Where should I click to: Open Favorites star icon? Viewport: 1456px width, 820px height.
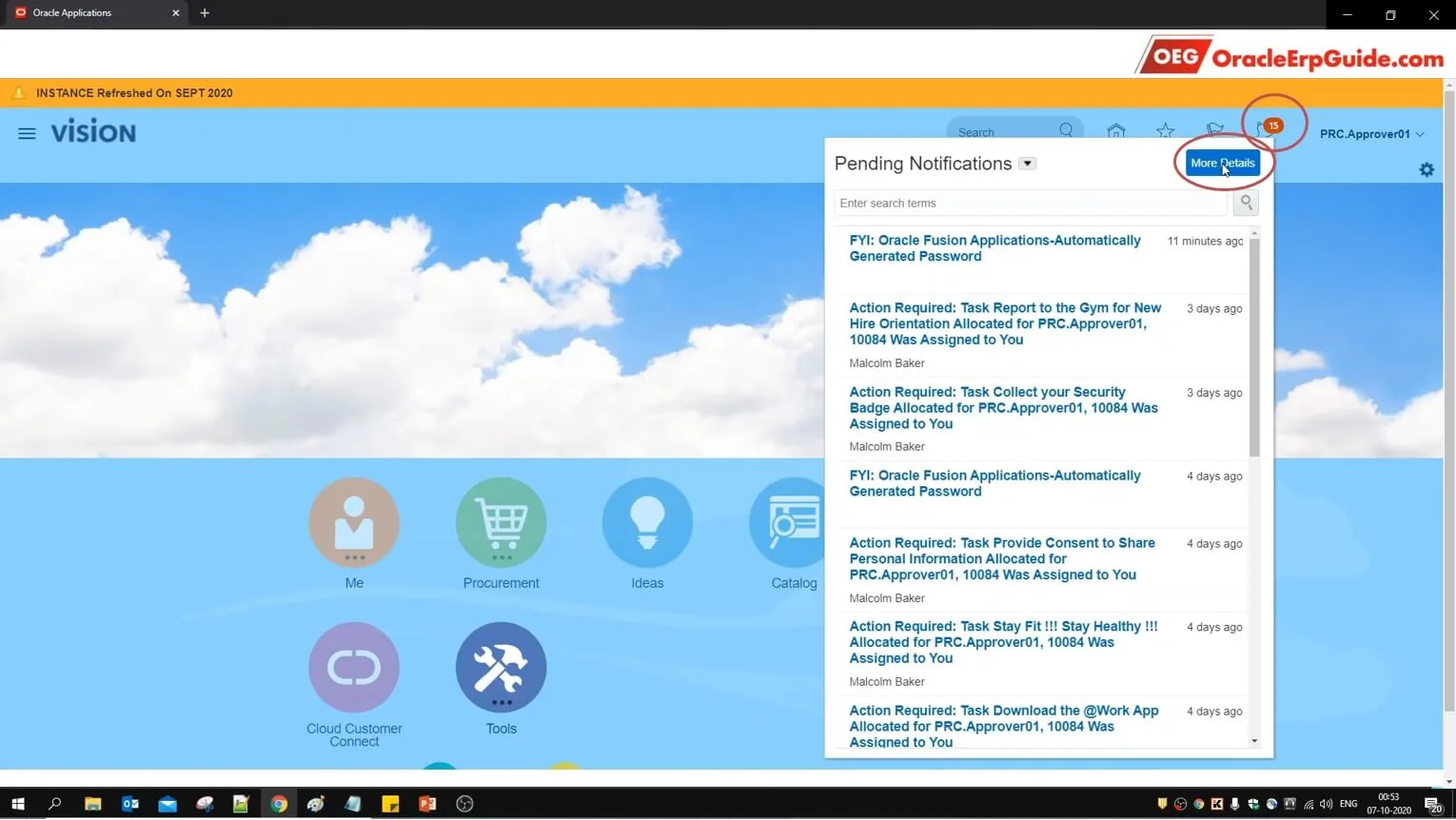1166,131
